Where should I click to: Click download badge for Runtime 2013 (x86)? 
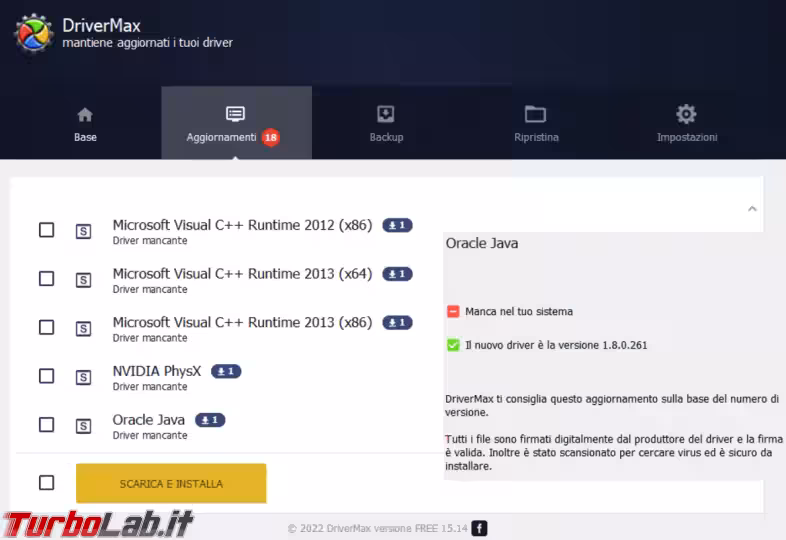click(398, 322)
